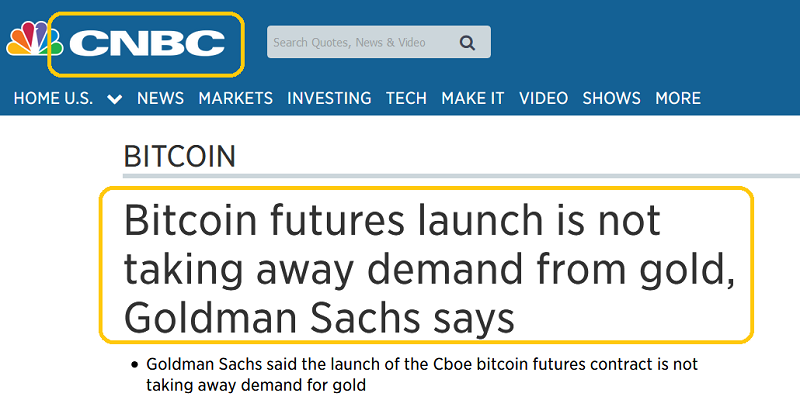Open the HOME U.S. menu item
800x400 pixels.
(53, 98)
